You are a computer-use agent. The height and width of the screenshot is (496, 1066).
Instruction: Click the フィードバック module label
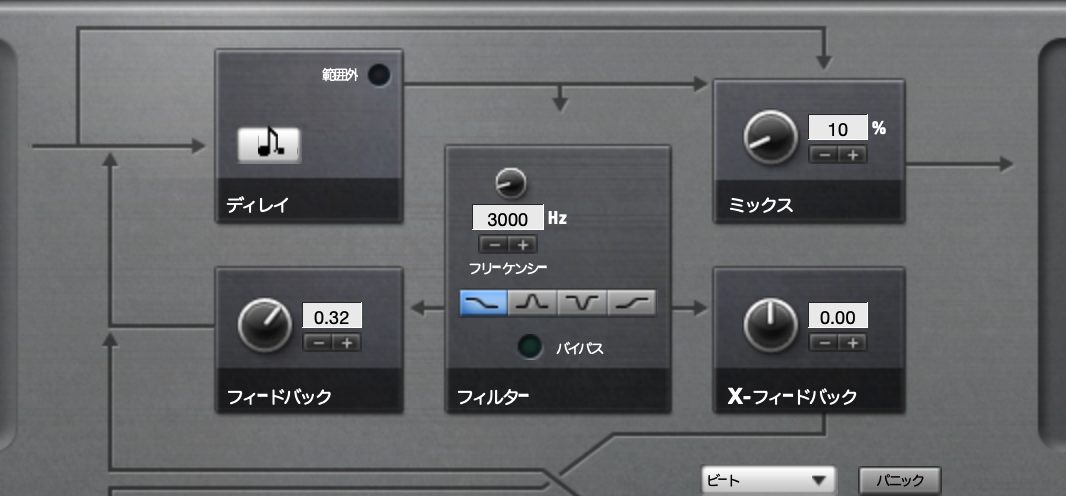click(x=279, y=396)
